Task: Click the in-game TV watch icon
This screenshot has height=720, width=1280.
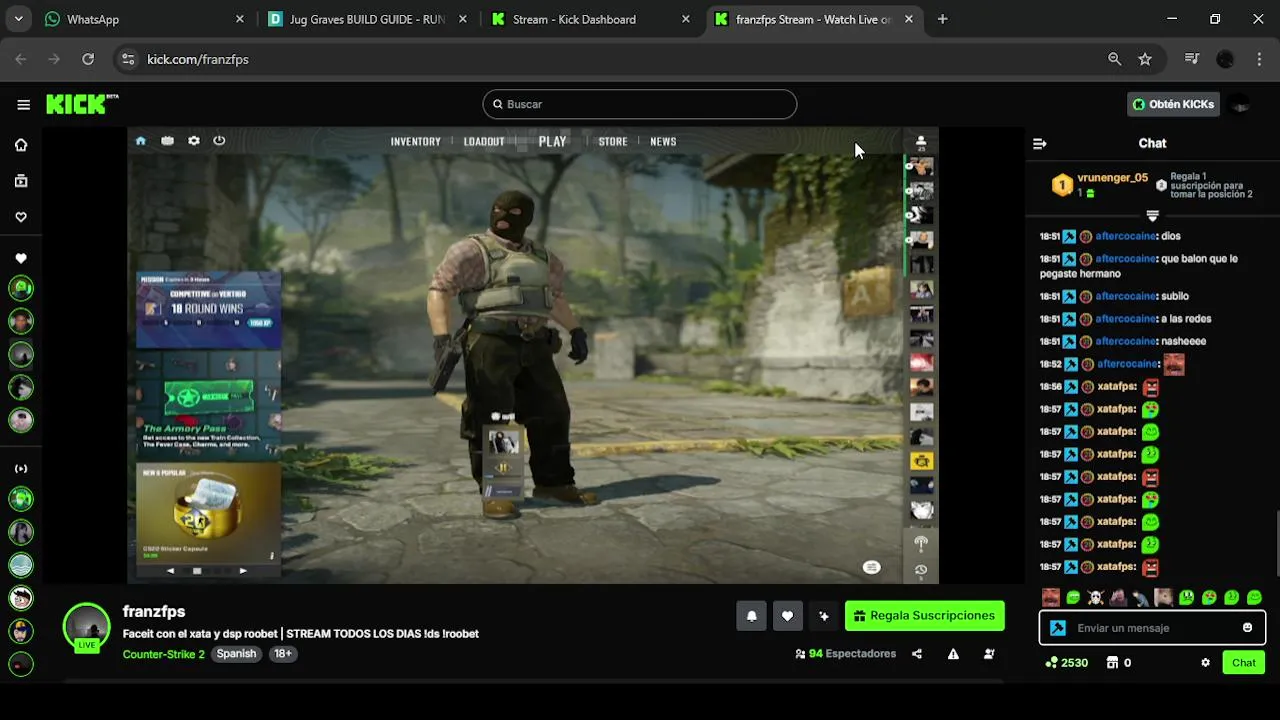Action: pyautogui.click(x=167, y=141)
